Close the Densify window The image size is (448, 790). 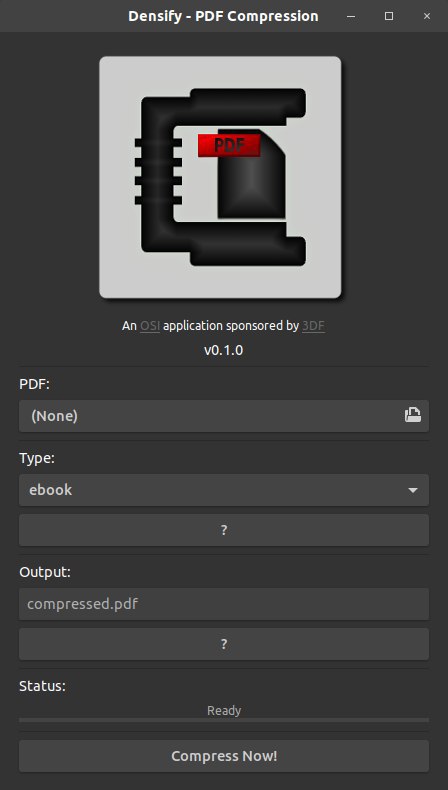click(427, 16)
